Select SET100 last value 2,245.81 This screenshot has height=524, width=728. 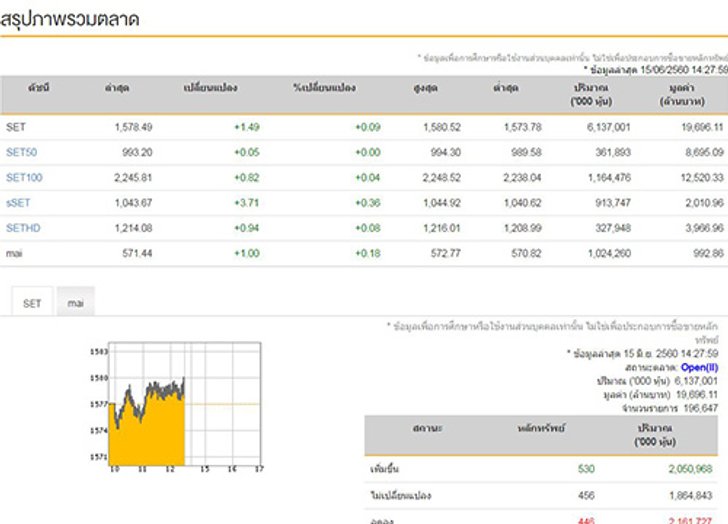pyautogui.click(x=133, y=177)
